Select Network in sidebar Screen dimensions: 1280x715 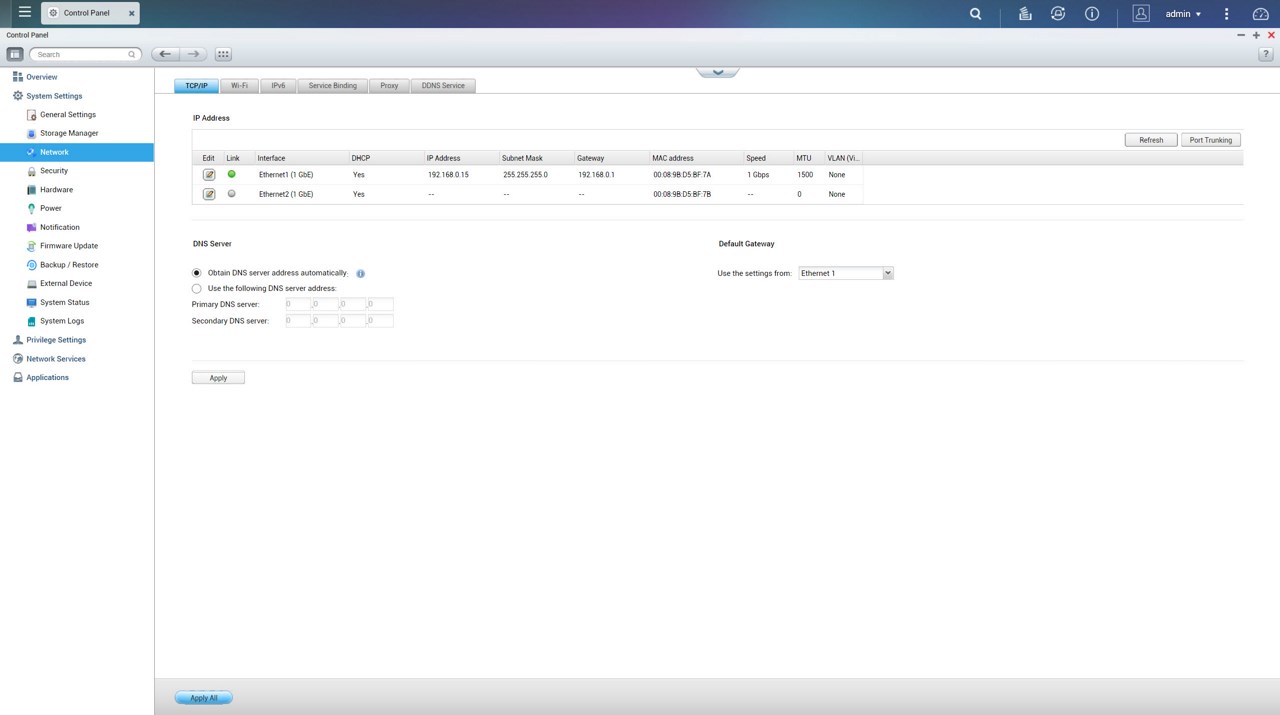coord(77,152)
